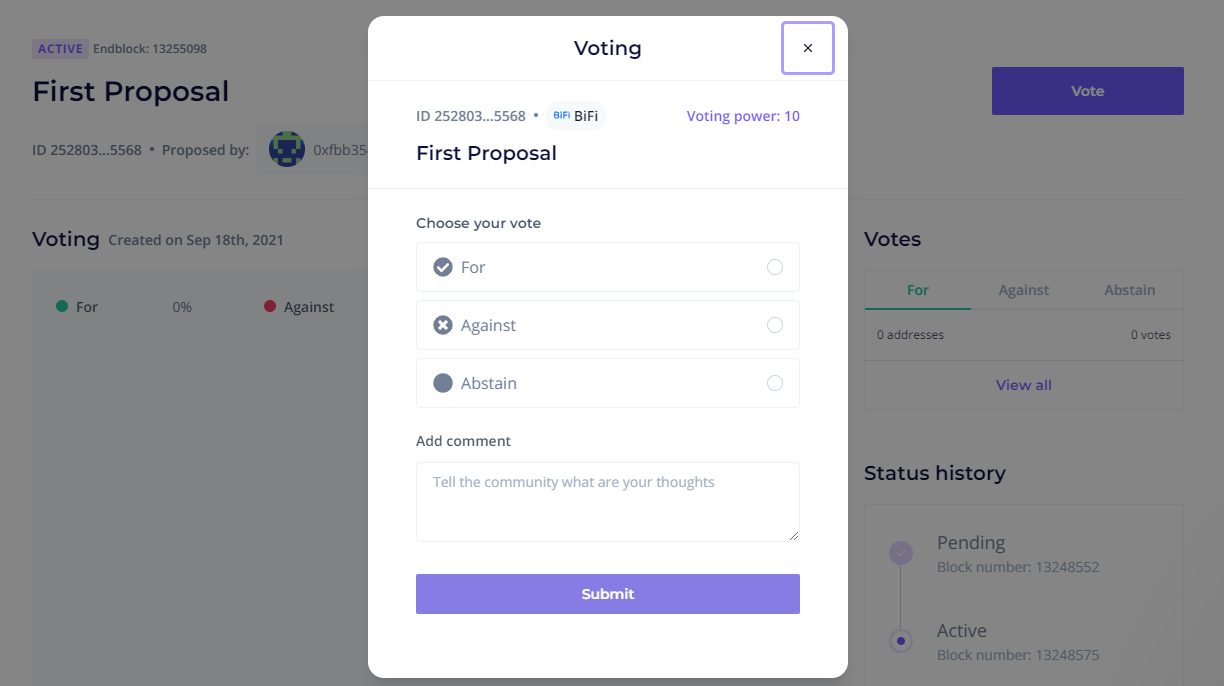The width and height of the screenshot is (1224, 686).
Task: Submit the vote
Action: pos(608,594)
